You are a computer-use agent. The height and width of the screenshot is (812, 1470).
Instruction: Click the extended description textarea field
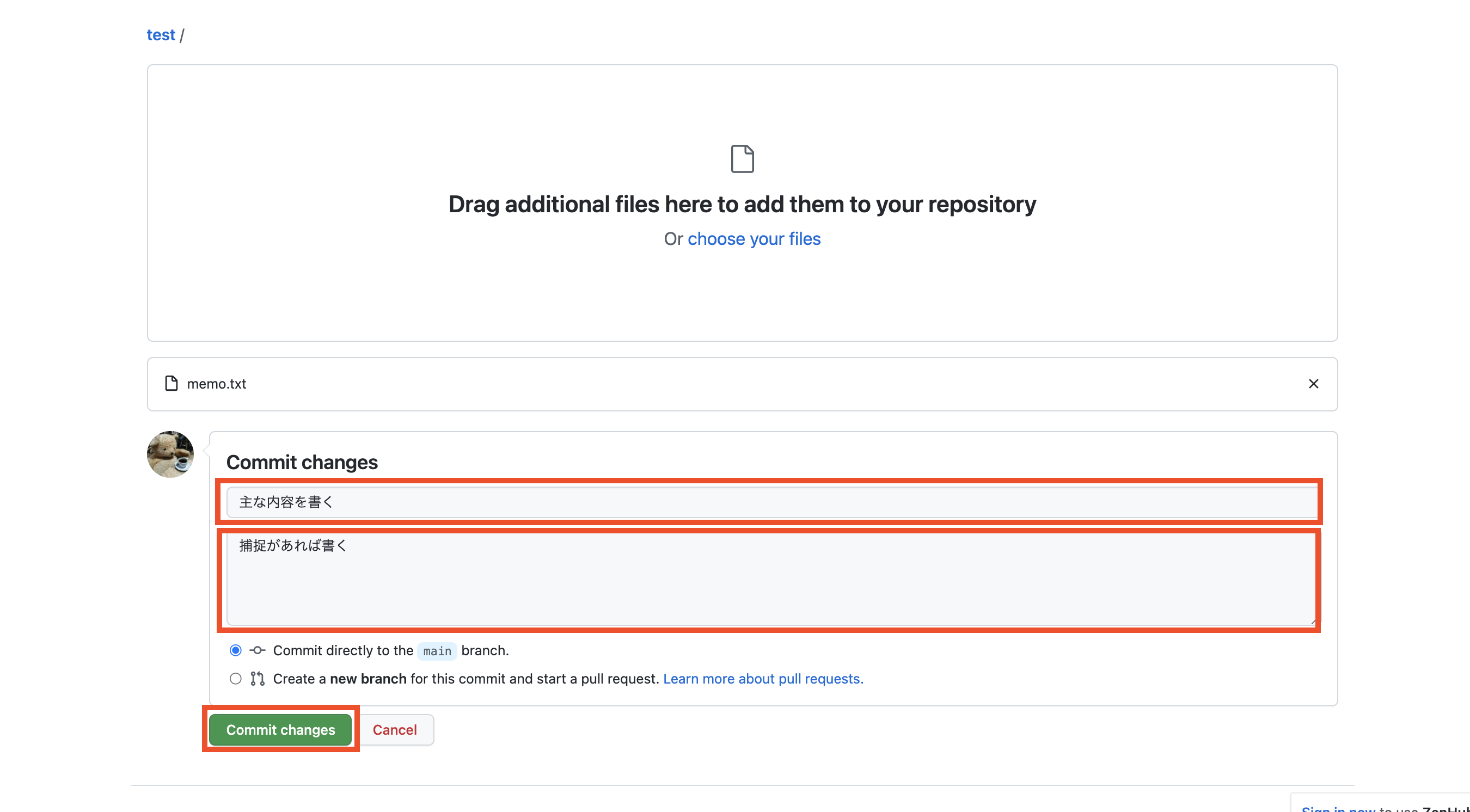769,579
